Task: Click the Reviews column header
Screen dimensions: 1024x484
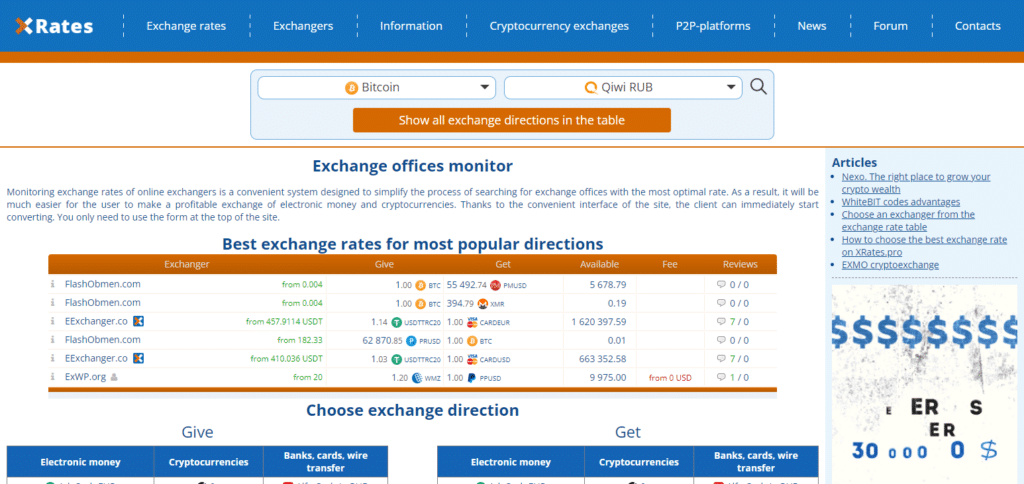Action: [740, 265]
